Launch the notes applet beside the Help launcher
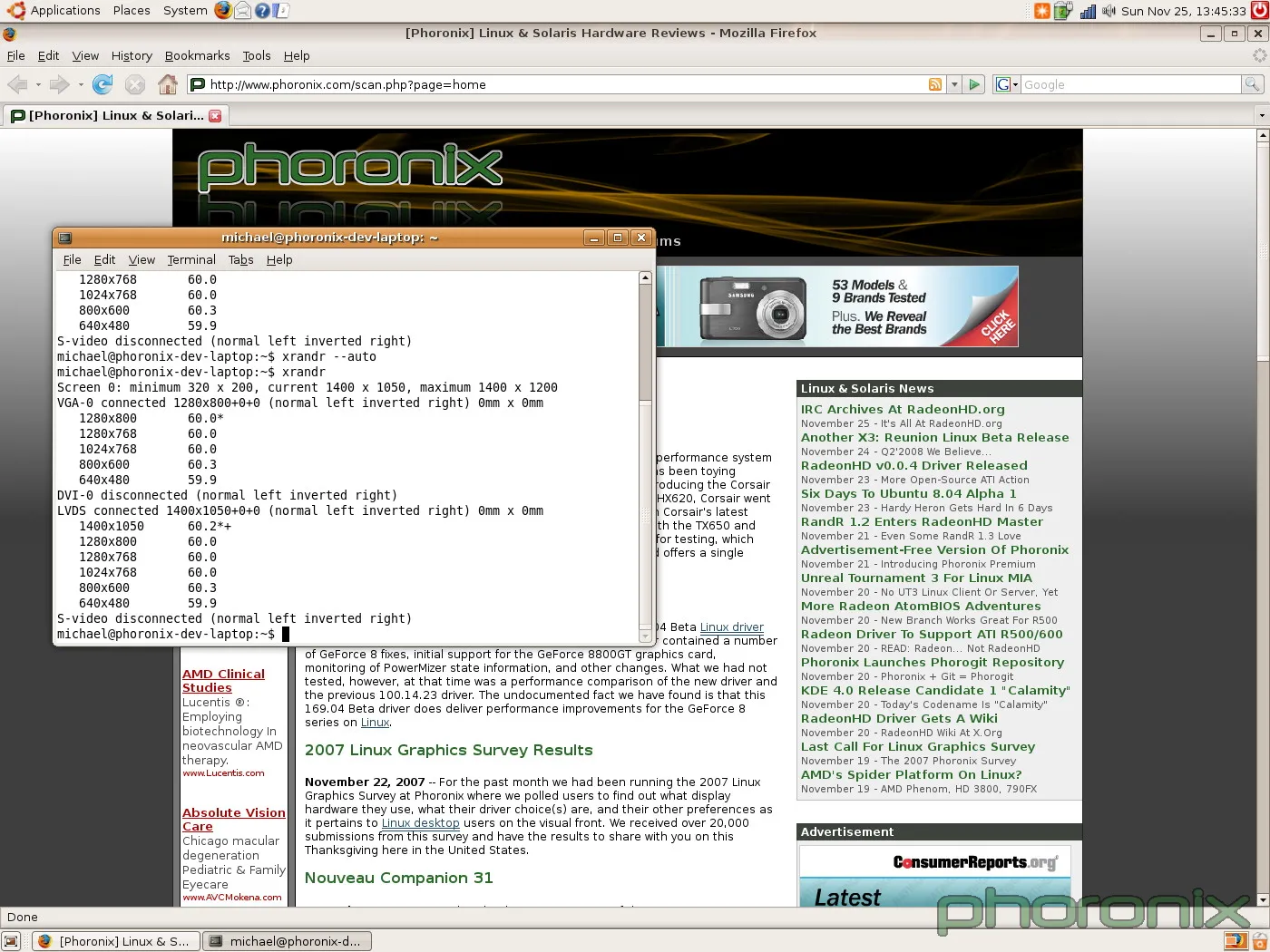 coord(281,11)
